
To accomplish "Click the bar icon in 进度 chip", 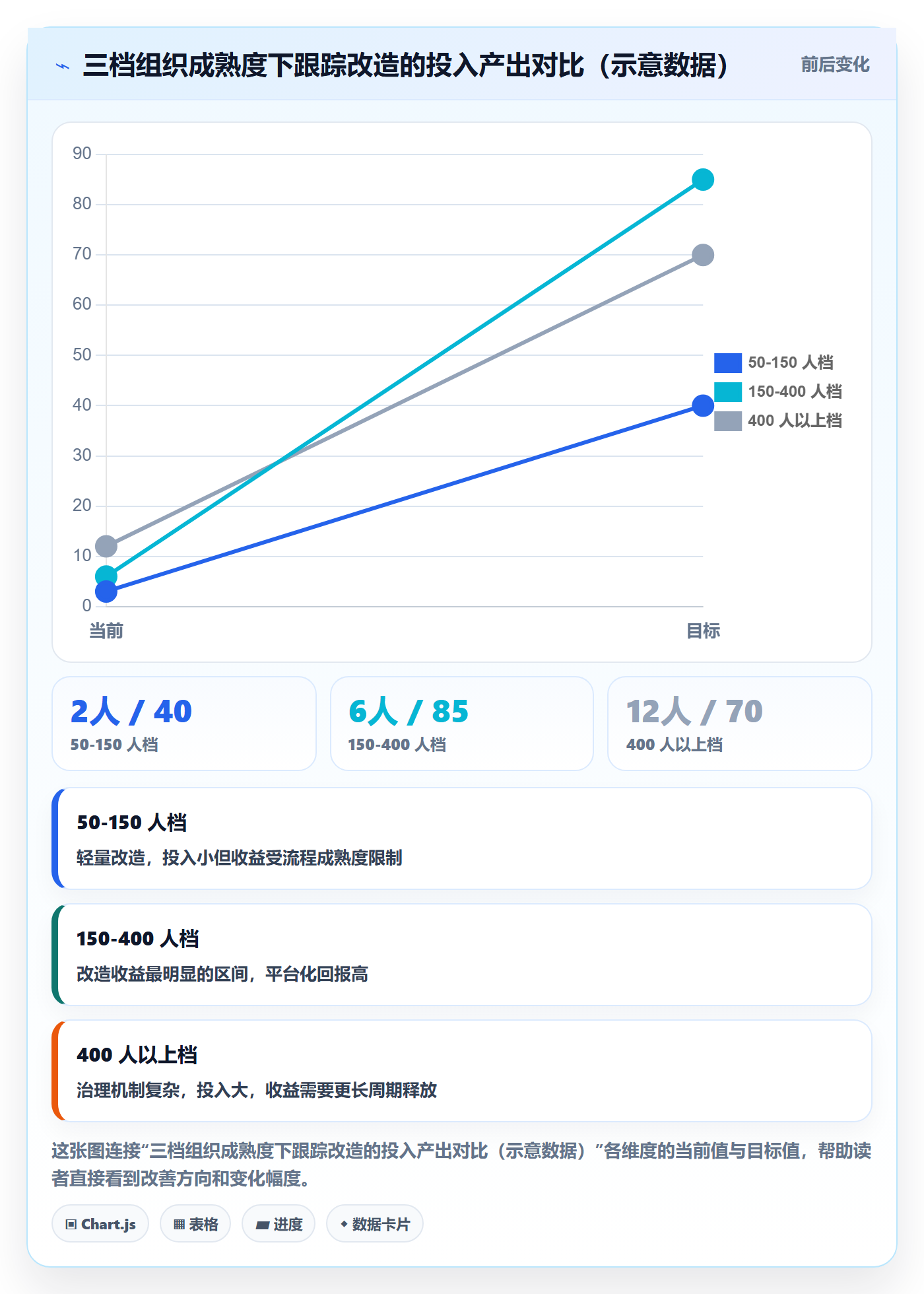I will tap(263, 1225).
